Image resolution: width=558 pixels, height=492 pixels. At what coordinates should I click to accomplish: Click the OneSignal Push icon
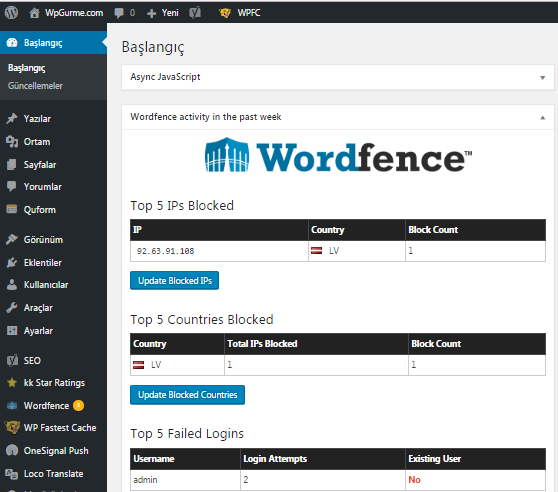coord(12,450)
